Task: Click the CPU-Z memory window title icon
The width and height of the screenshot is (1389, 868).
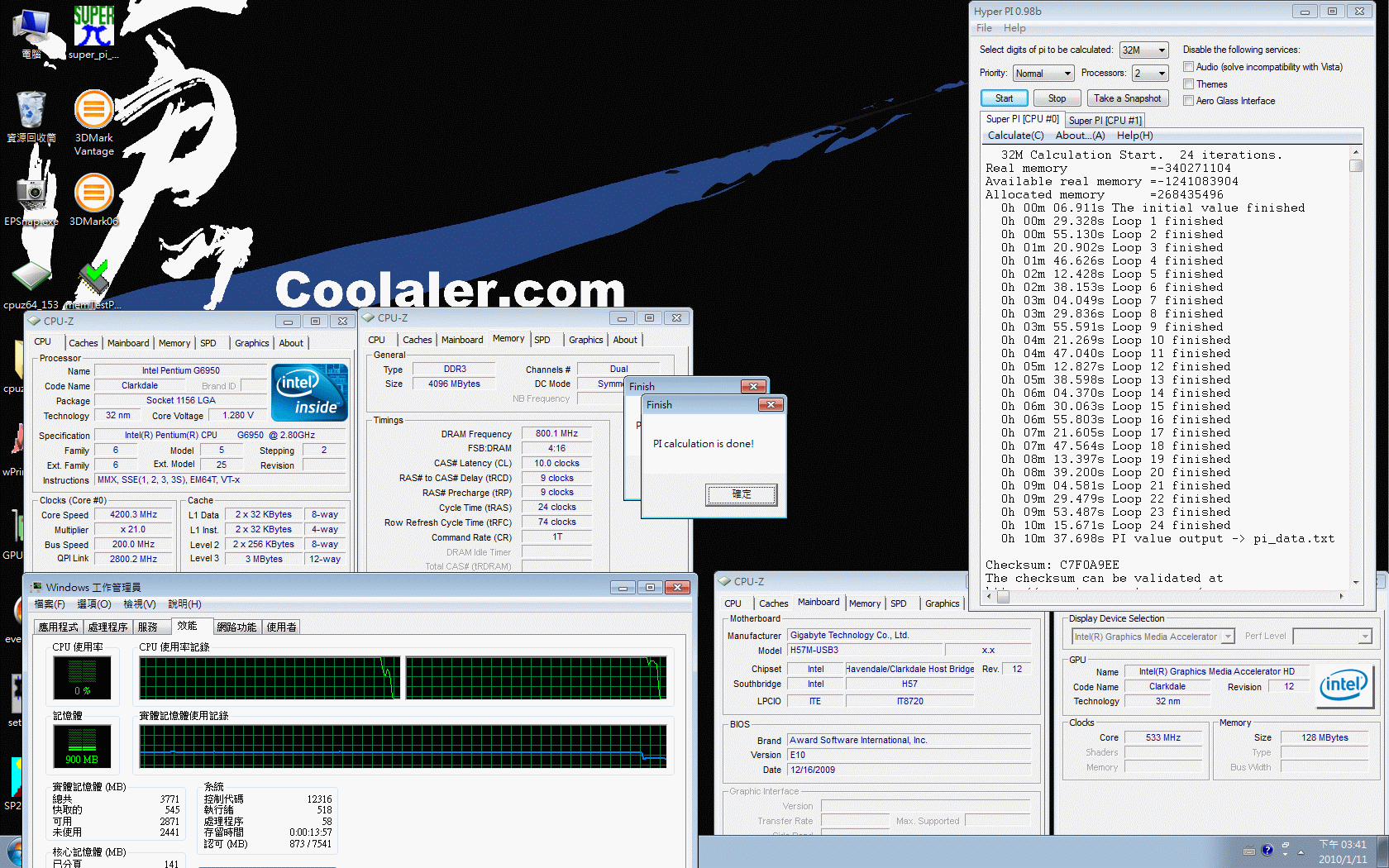Action: tap(368, 317)
